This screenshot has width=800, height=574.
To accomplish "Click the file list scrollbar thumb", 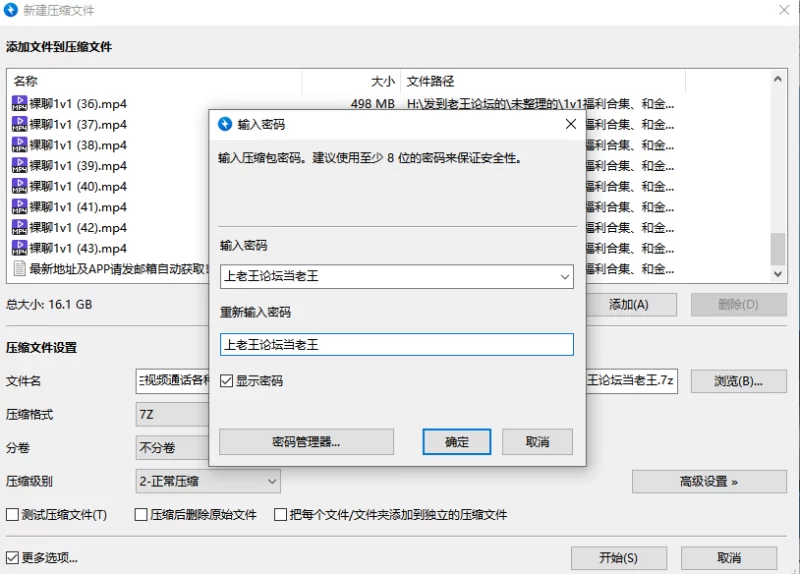I will tap(778, 249).
